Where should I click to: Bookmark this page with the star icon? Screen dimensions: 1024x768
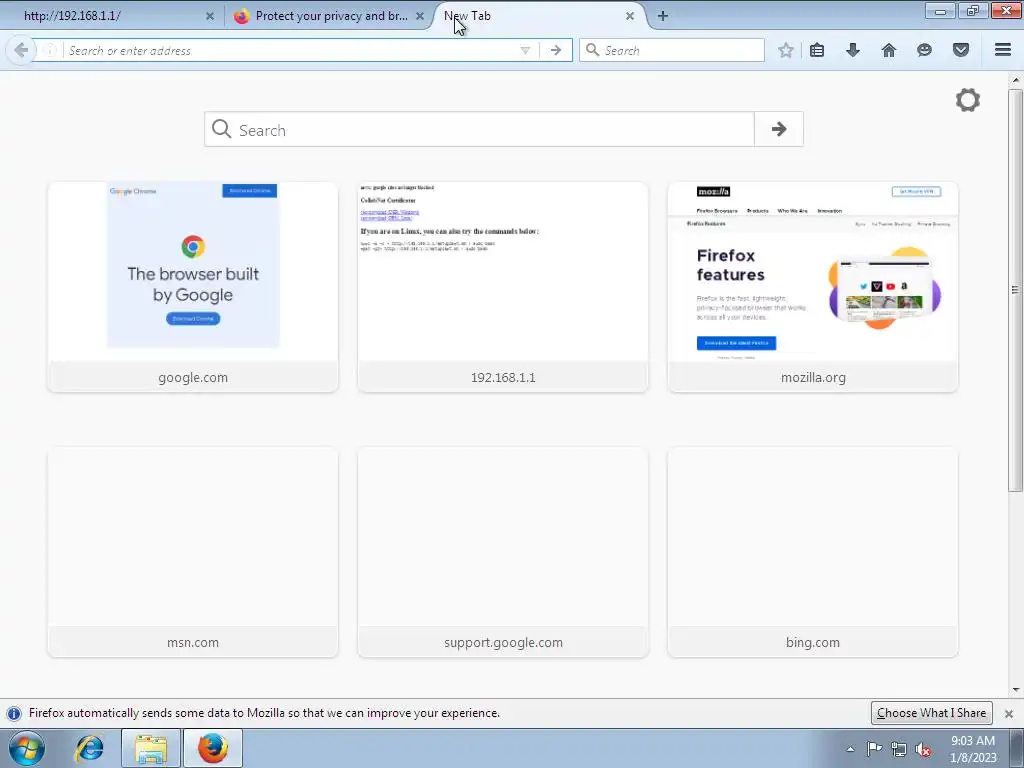[786, 50]
